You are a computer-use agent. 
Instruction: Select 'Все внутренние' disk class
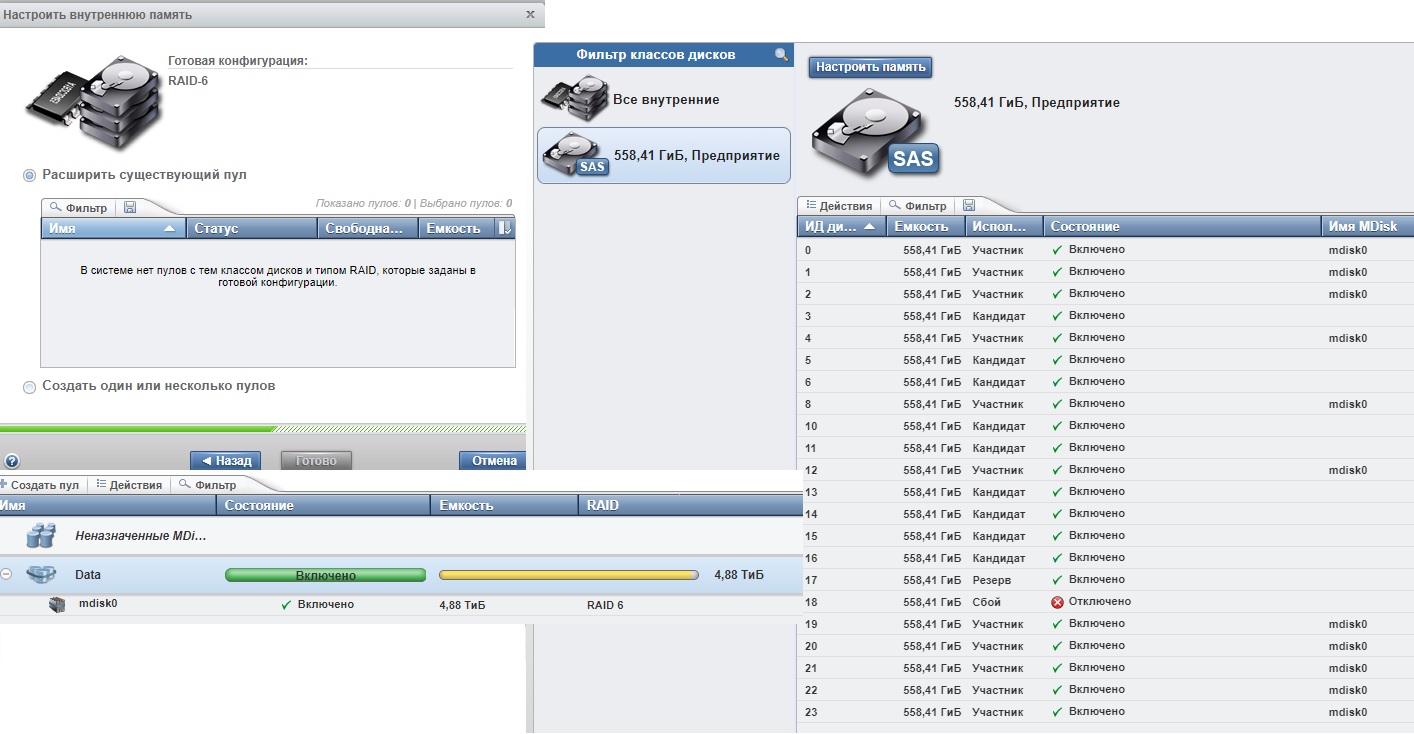click(663, 100)
